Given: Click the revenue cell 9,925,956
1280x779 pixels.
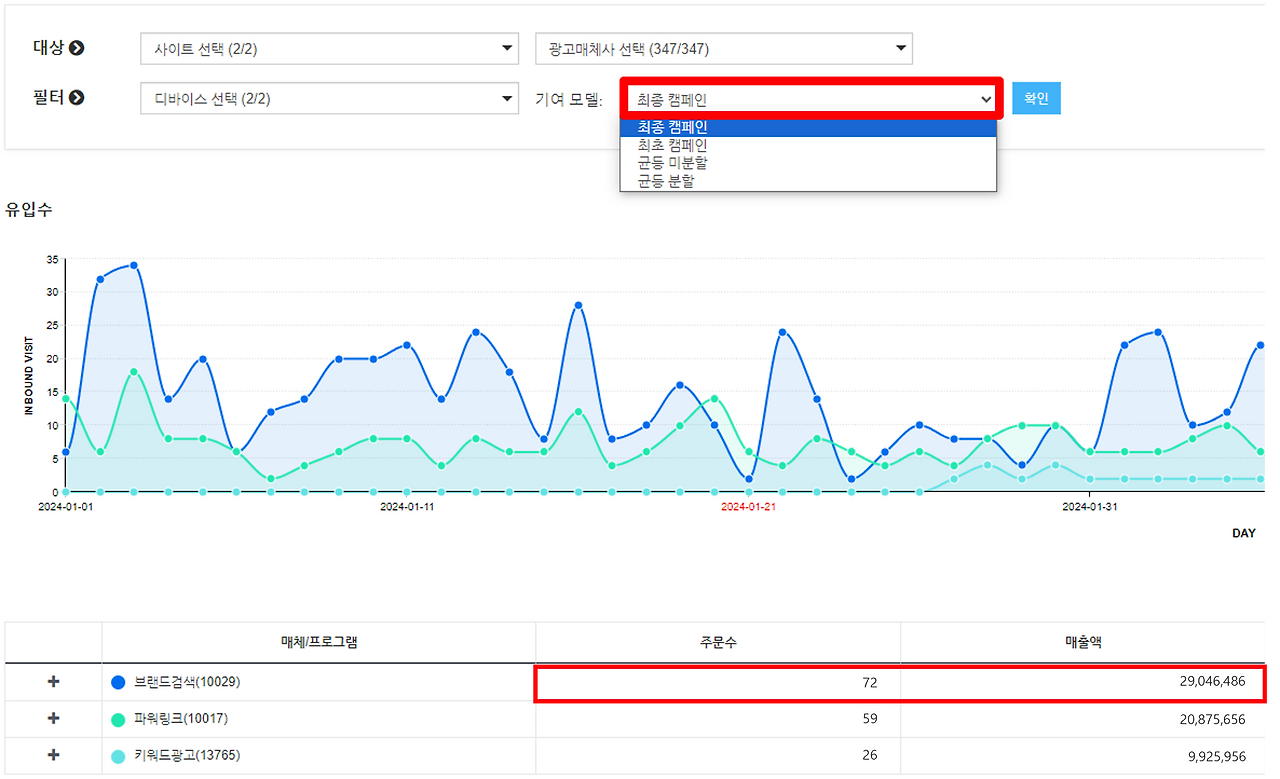Looking at the screenshot, I should (x=1082, y=755).
